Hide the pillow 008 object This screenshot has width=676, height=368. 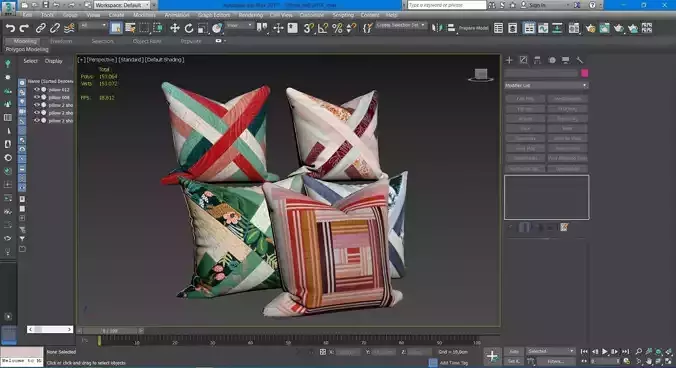pos(37,97)
